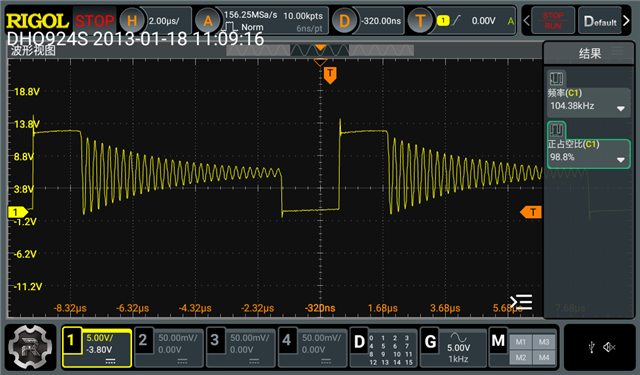Click the positive duty cycle measurement icon
640x375 pixels.
556,130
